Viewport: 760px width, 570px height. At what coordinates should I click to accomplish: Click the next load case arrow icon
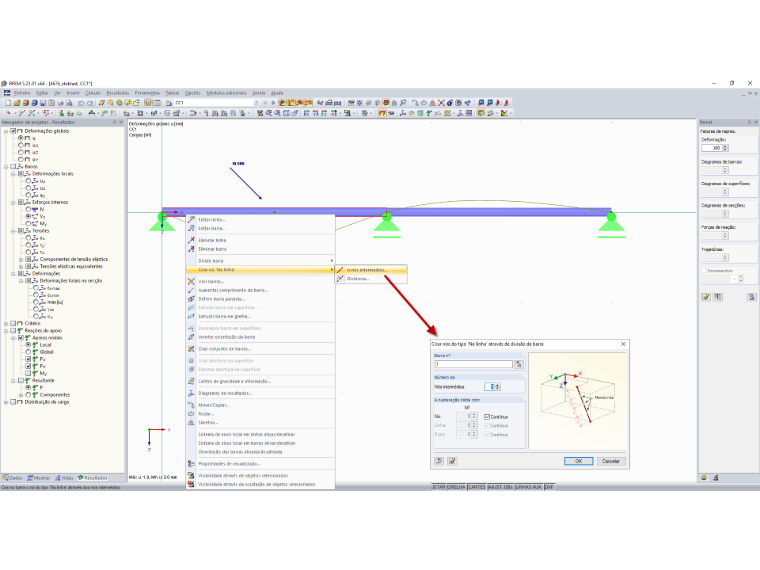(273, 103)
